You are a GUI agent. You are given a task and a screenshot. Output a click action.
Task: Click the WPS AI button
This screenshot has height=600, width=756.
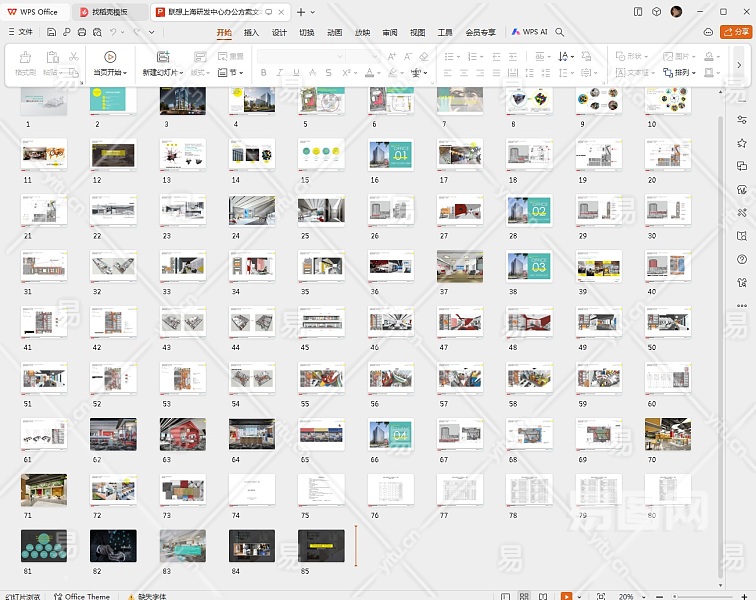530,32
